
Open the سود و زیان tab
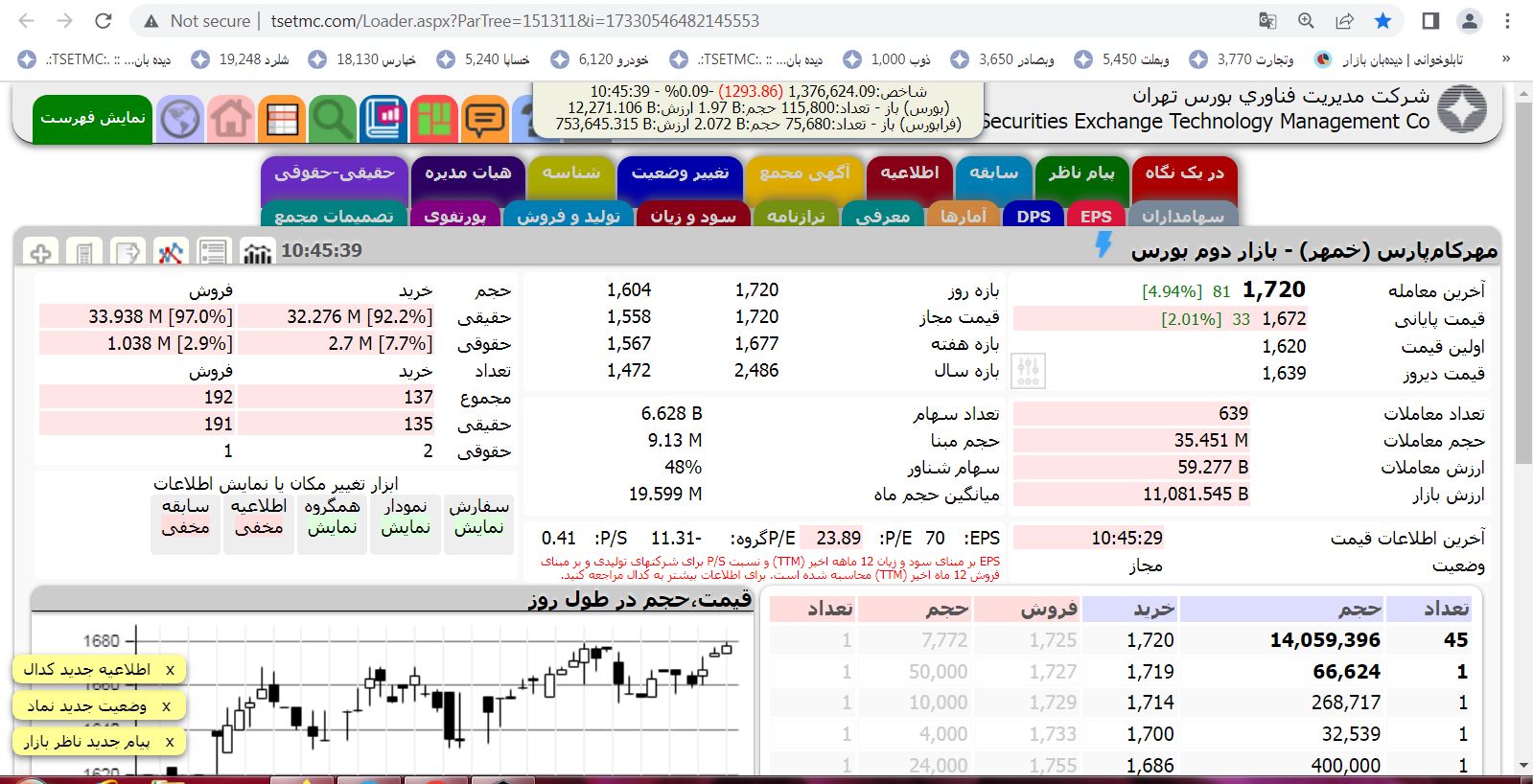point(693,216)
